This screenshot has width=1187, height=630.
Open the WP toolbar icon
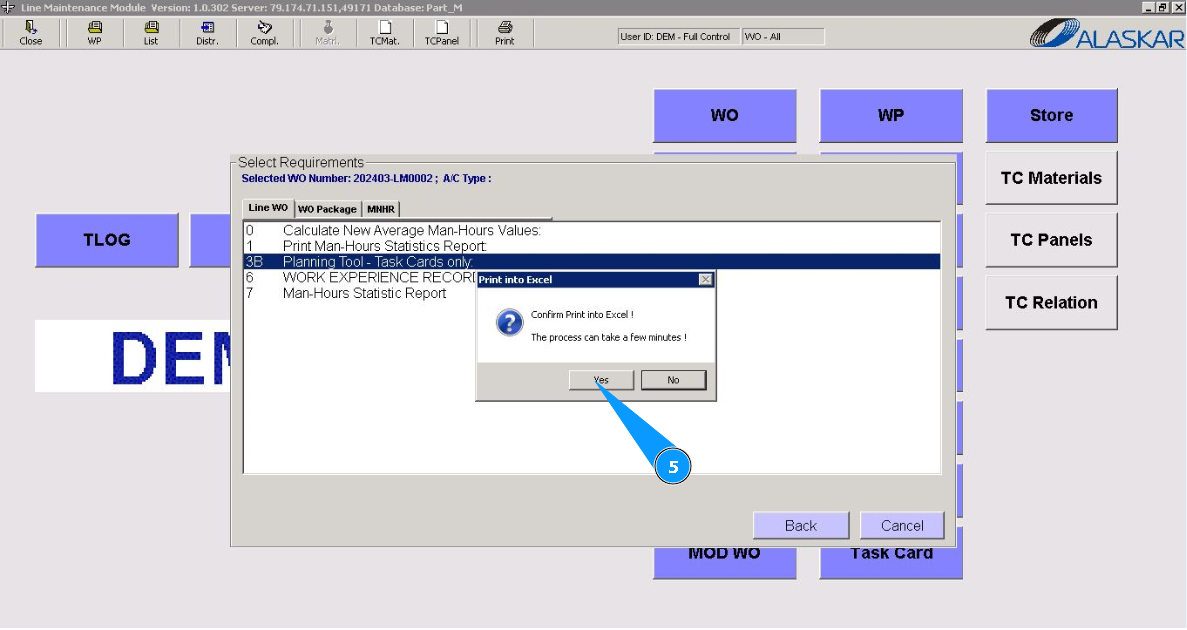[x=95, y=33]
